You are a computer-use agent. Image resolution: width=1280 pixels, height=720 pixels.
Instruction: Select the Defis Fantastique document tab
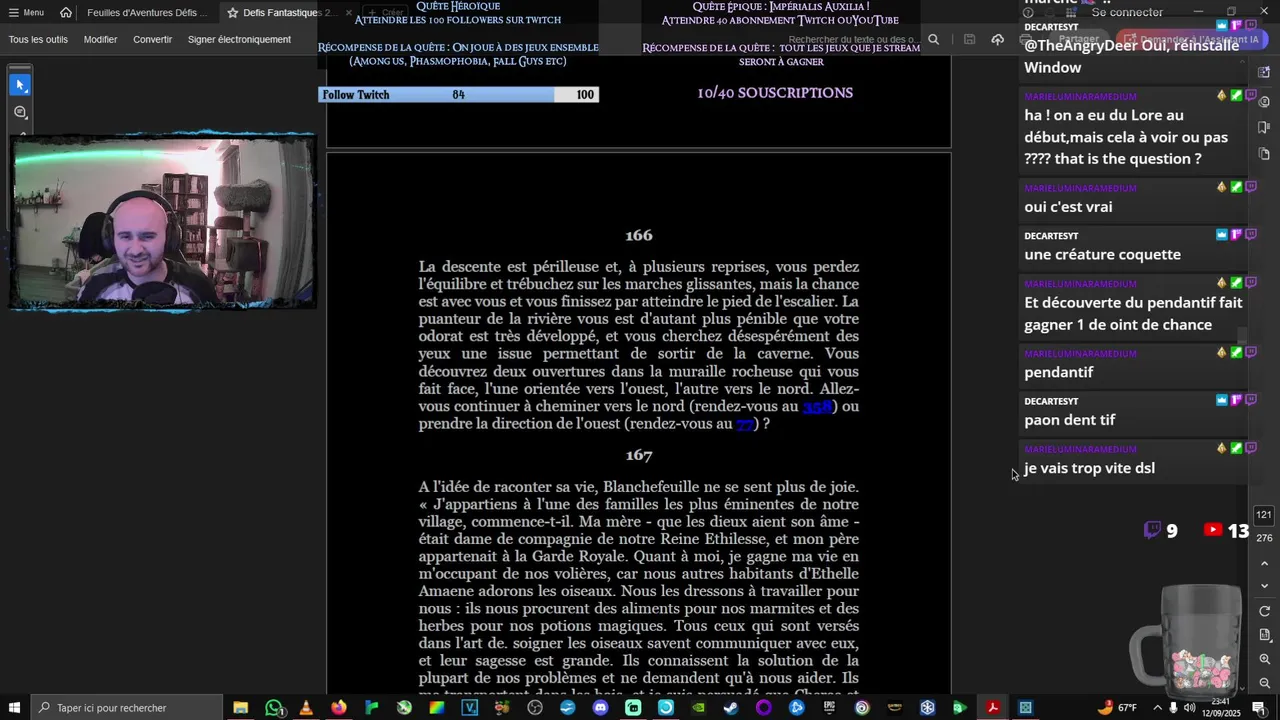(282, 12)
